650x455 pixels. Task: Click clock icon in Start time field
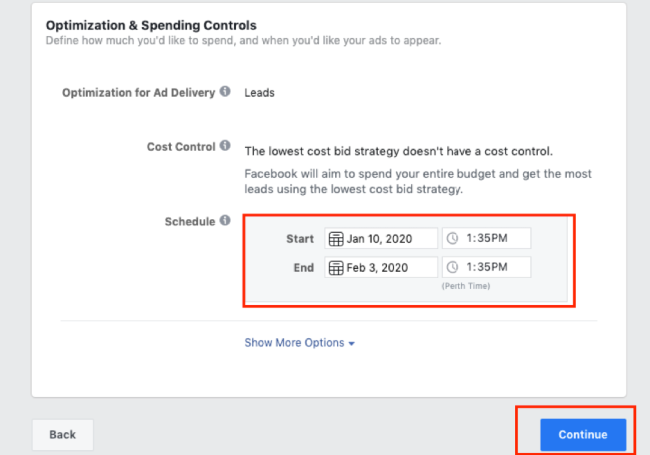point(452,238)
